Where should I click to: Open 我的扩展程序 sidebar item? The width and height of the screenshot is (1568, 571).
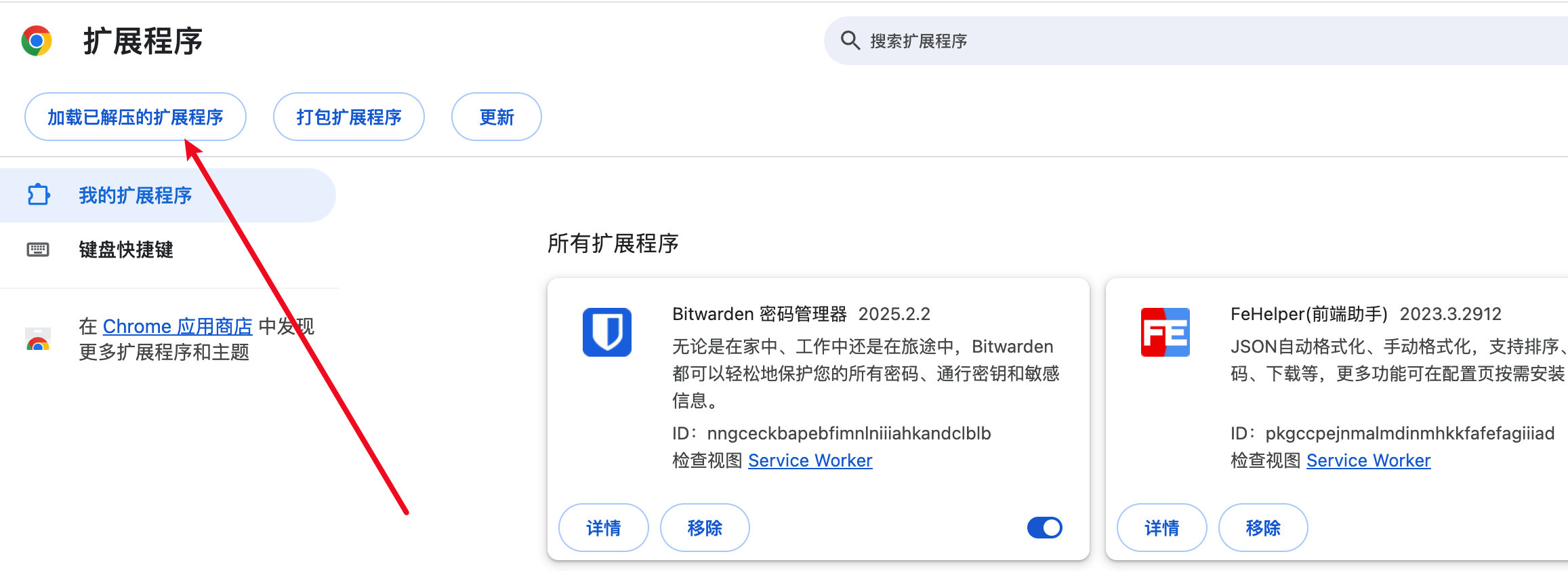[136, 195]
